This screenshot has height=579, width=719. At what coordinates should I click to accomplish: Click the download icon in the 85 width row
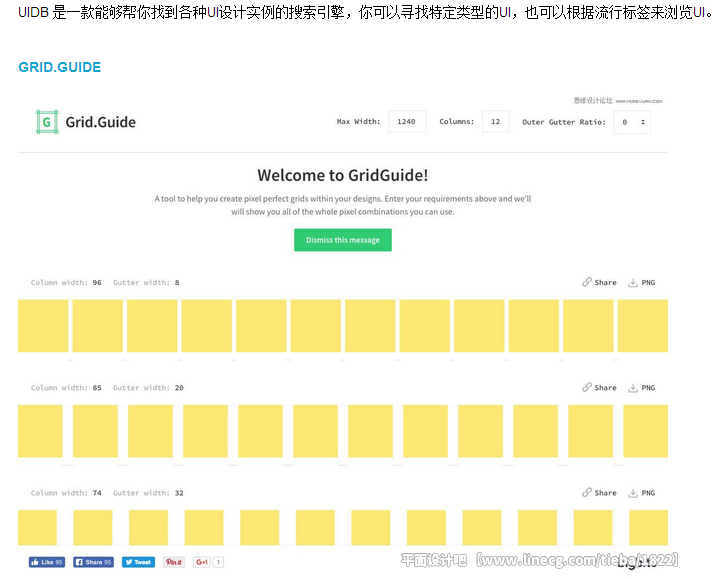point(633,387)
